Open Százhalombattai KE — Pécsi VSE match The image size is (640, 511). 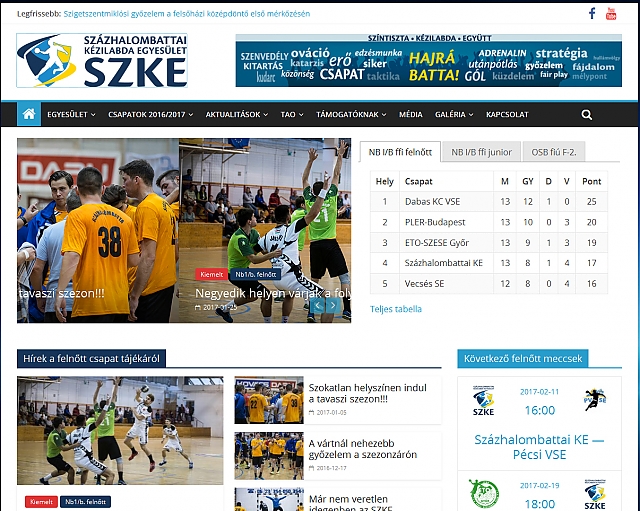539,447
